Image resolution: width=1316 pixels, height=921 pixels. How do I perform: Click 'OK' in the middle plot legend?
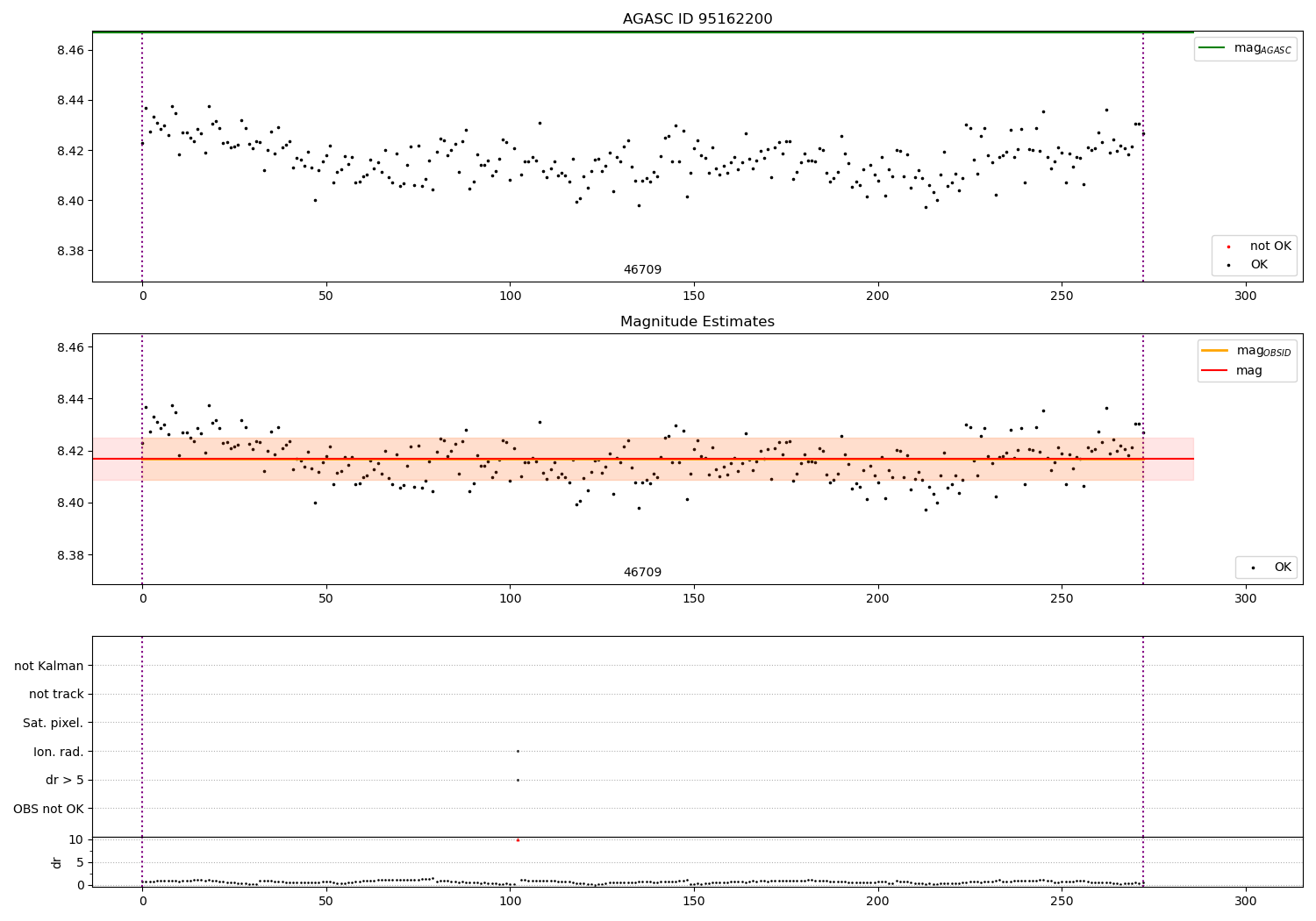click(1270, 568)
